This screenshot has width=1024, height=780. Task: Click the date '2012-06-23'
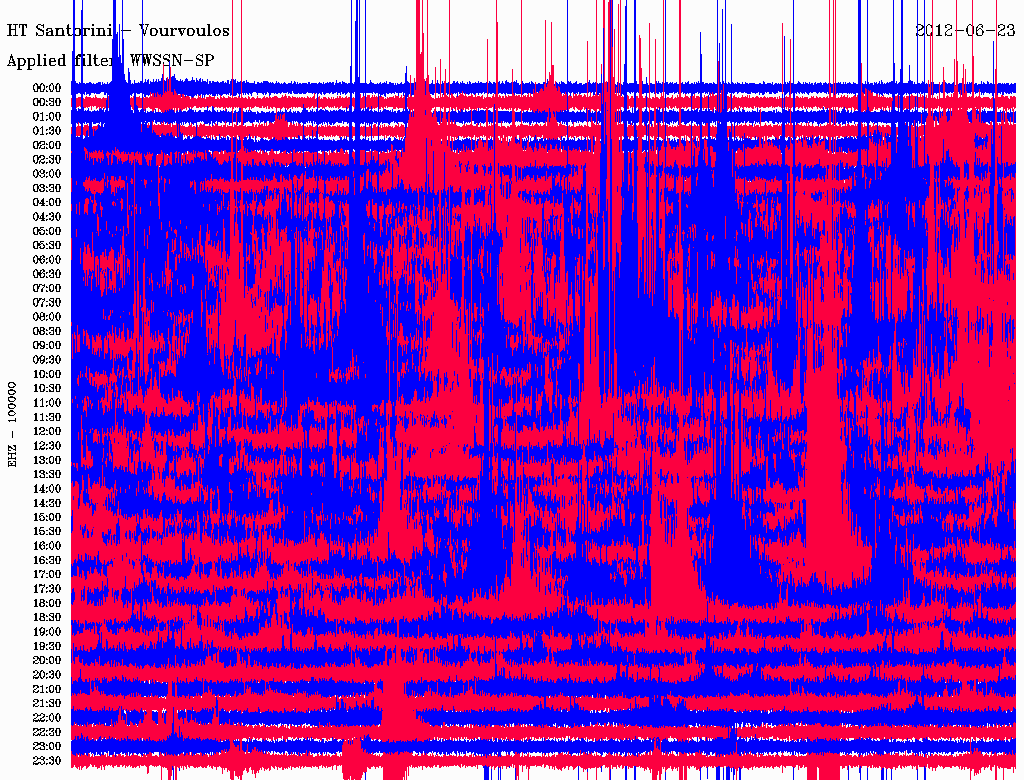click(x=965, y=30)
